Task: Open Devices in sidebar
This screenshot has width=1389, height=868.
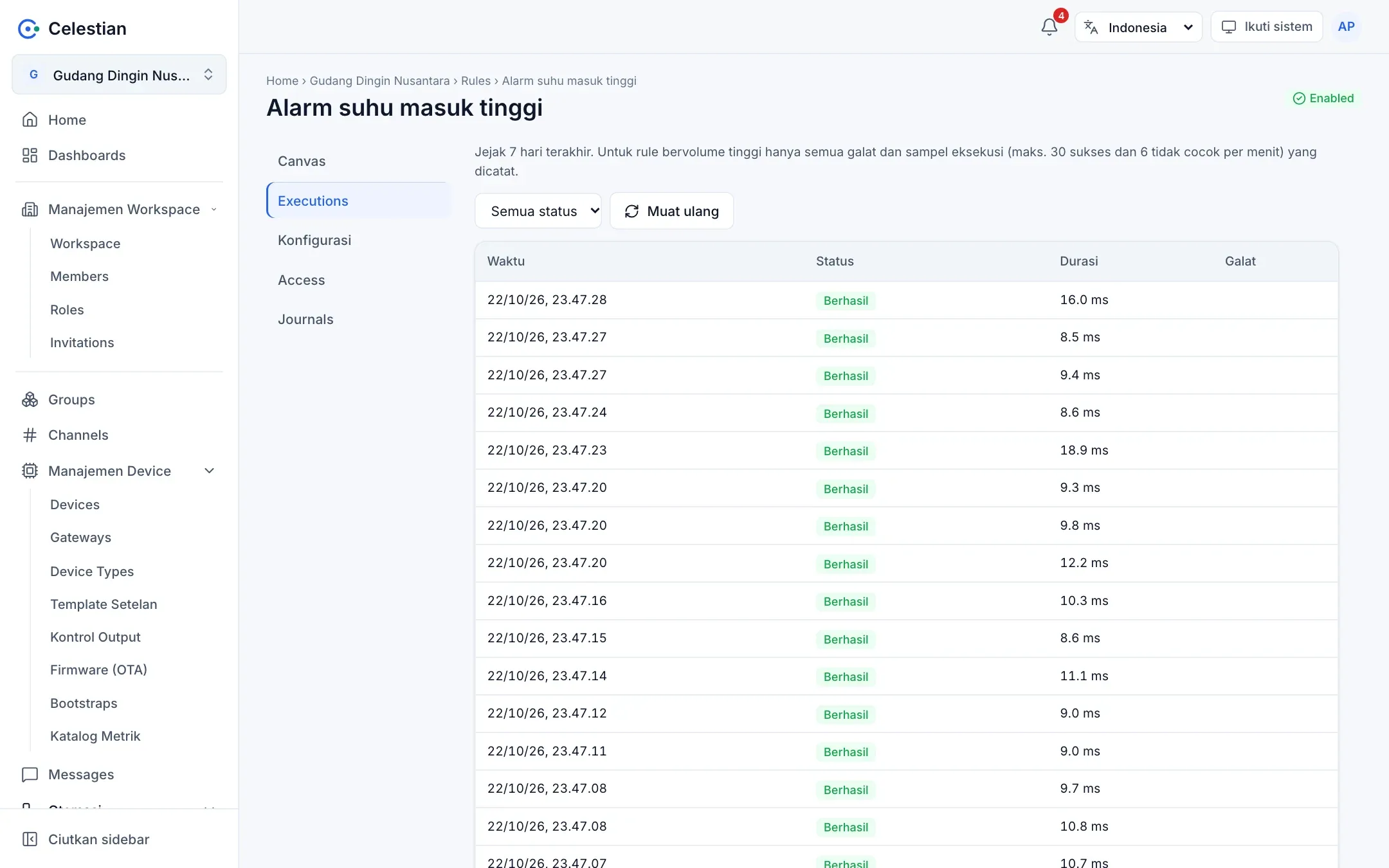Action: (x=75, y=505)
